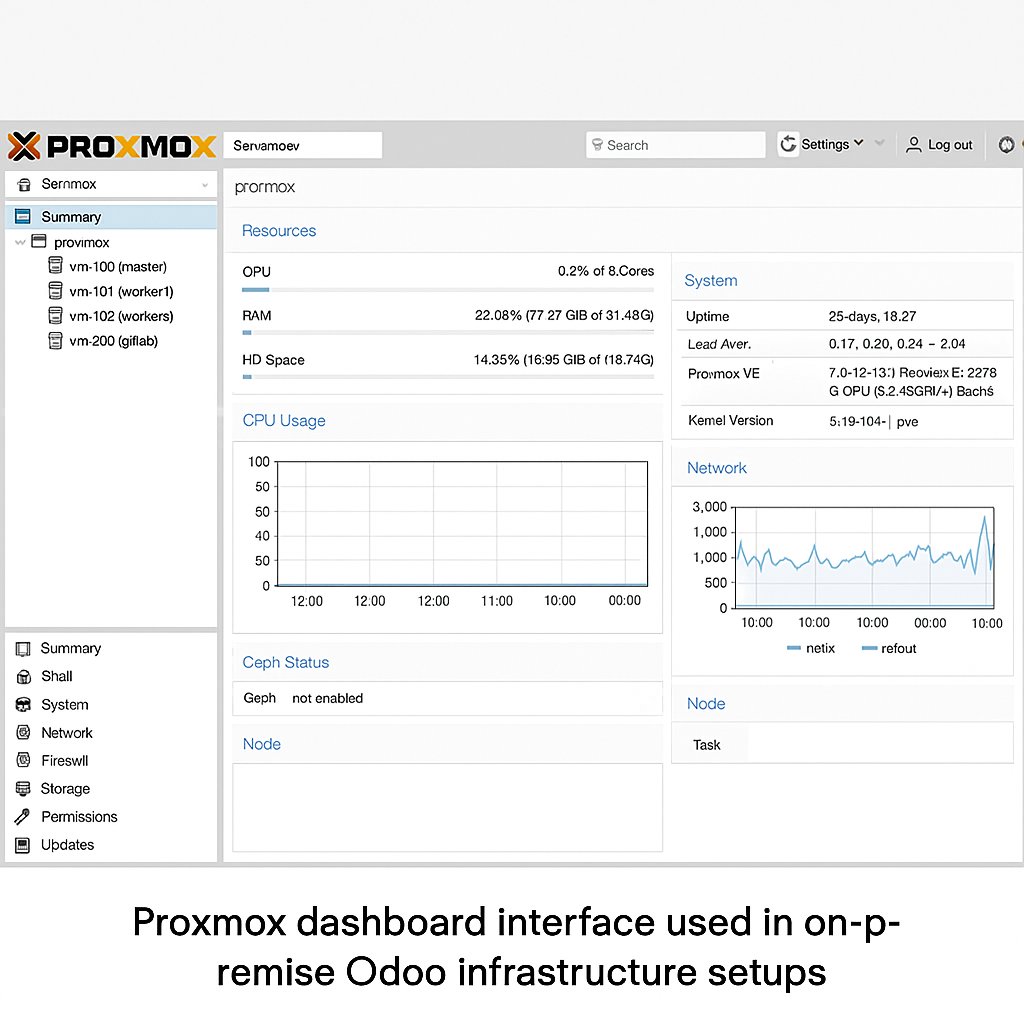Click the Network menu icon

(x=24, y=733)
